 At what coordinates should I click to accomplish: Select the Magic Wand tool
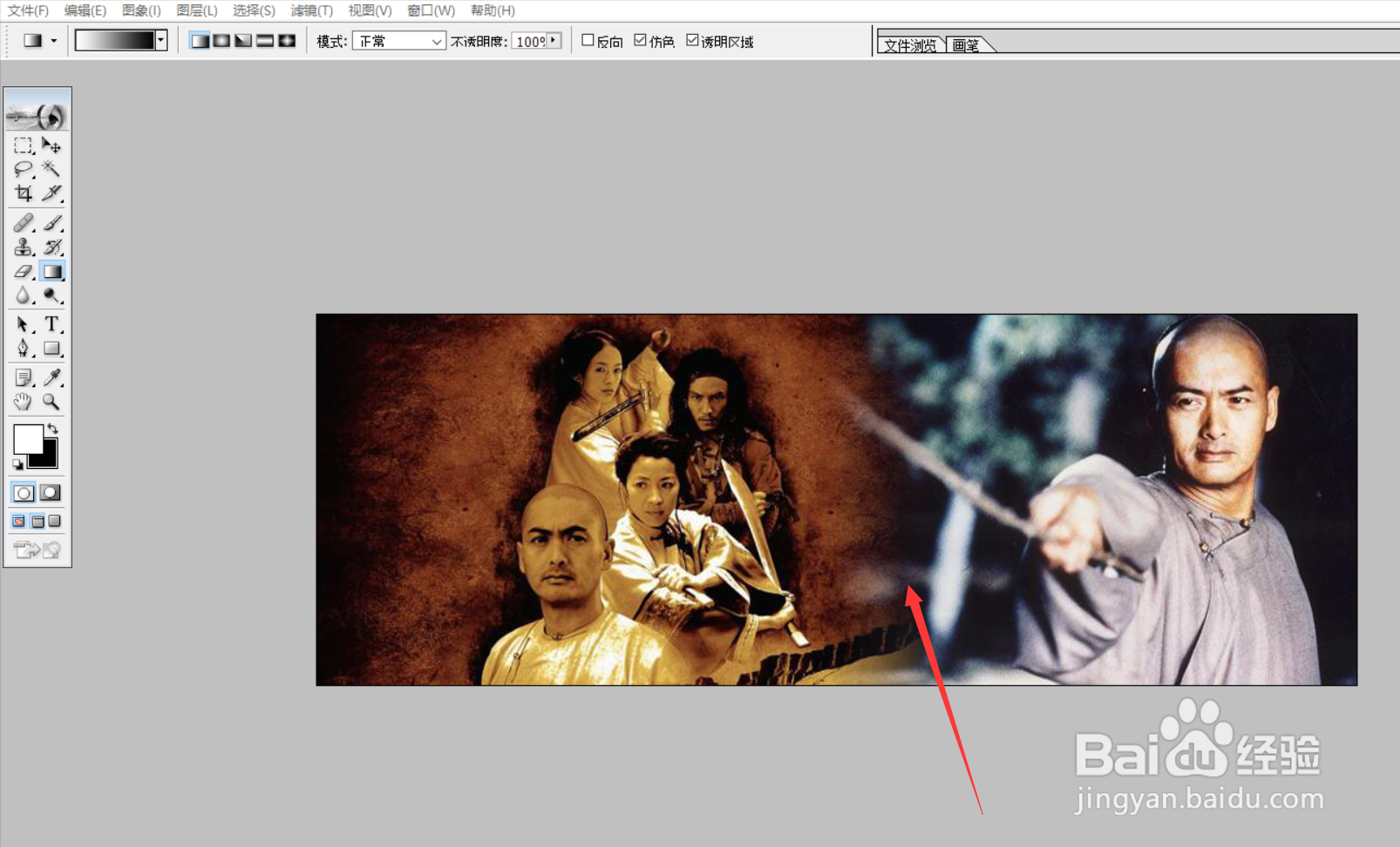click(51, 169)
